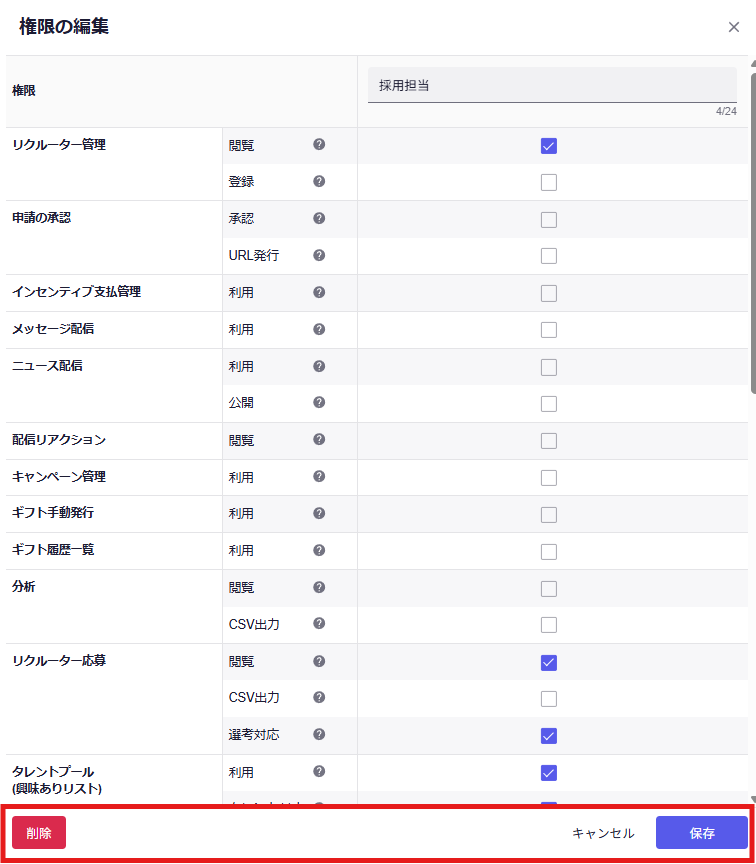Close the 権限の編集 dialog with X
Viewport: 756px width, 864px height.
pyautogui.click(x=734, y=27)
